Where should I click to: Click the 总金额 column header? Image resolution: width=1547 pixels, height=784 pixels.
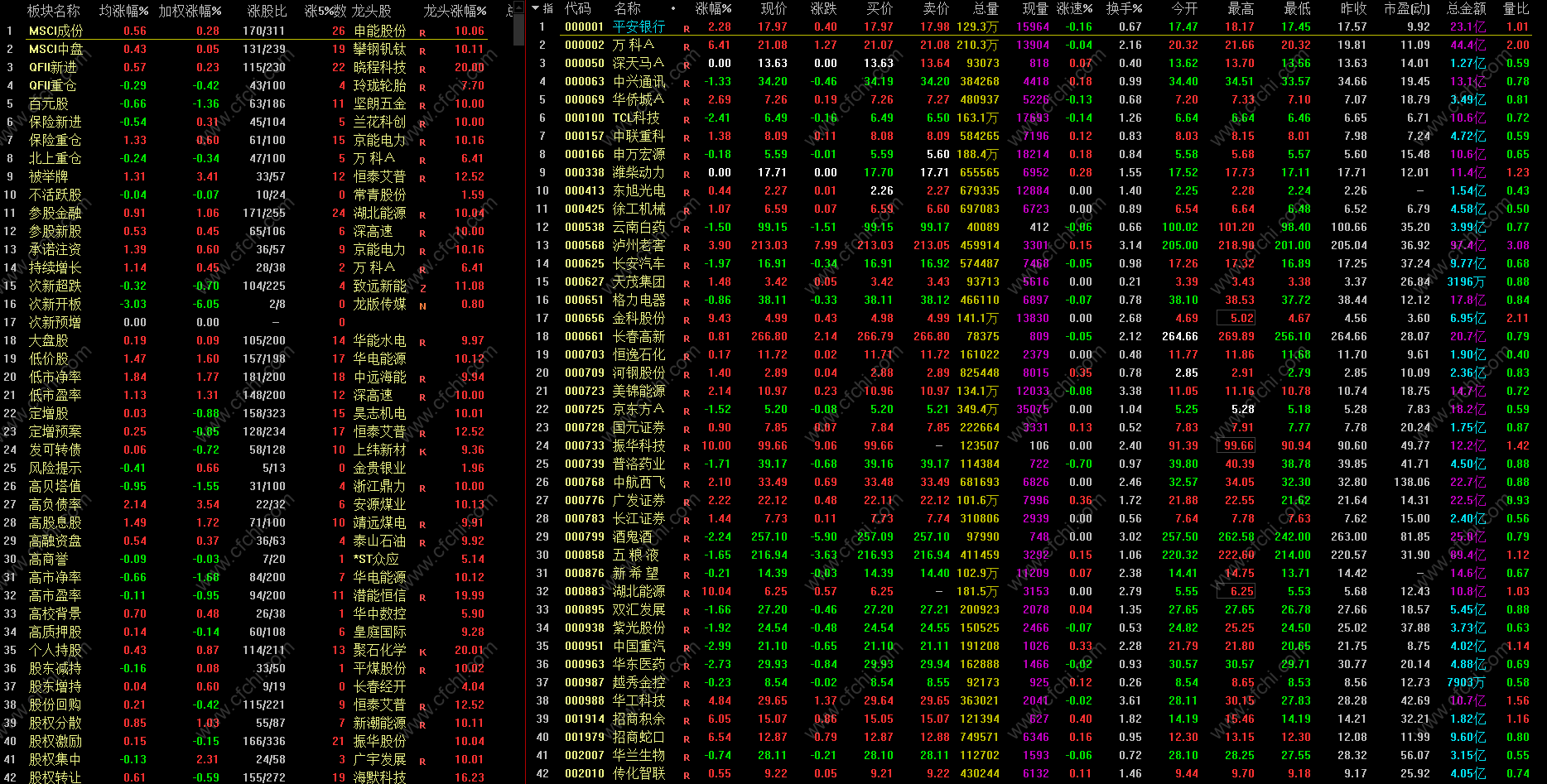point(1467,8)
